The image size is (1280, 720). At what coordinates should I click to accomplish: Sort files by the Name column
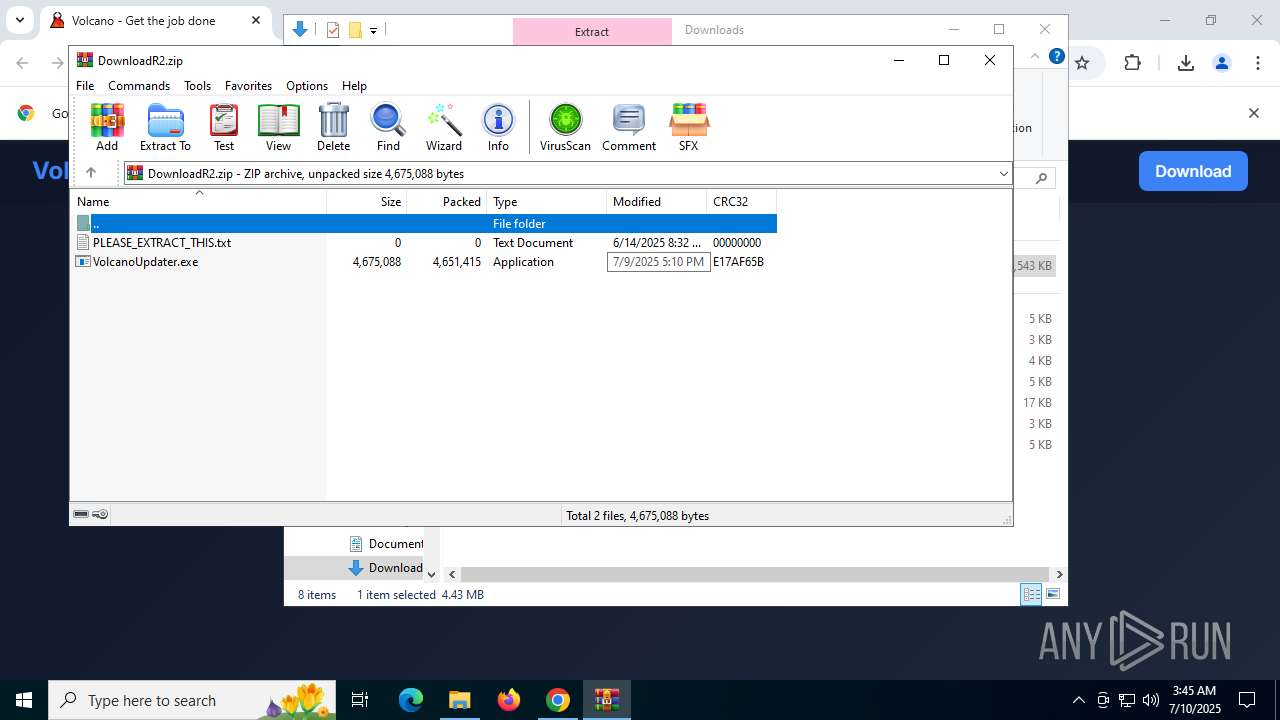pos(200,202)
